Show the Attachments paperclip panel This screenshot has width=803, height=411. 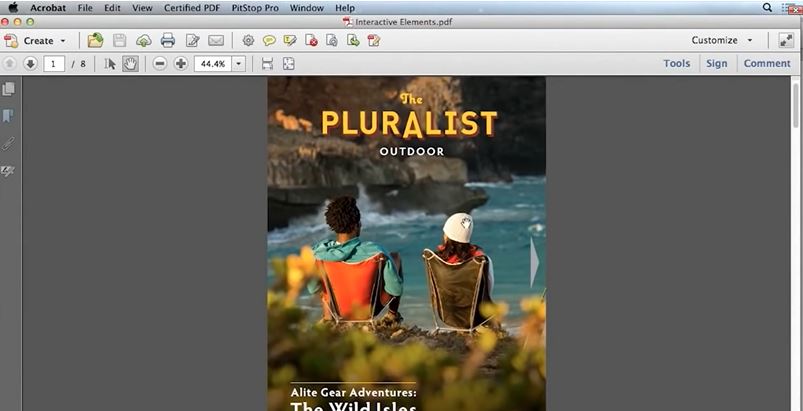8,144
